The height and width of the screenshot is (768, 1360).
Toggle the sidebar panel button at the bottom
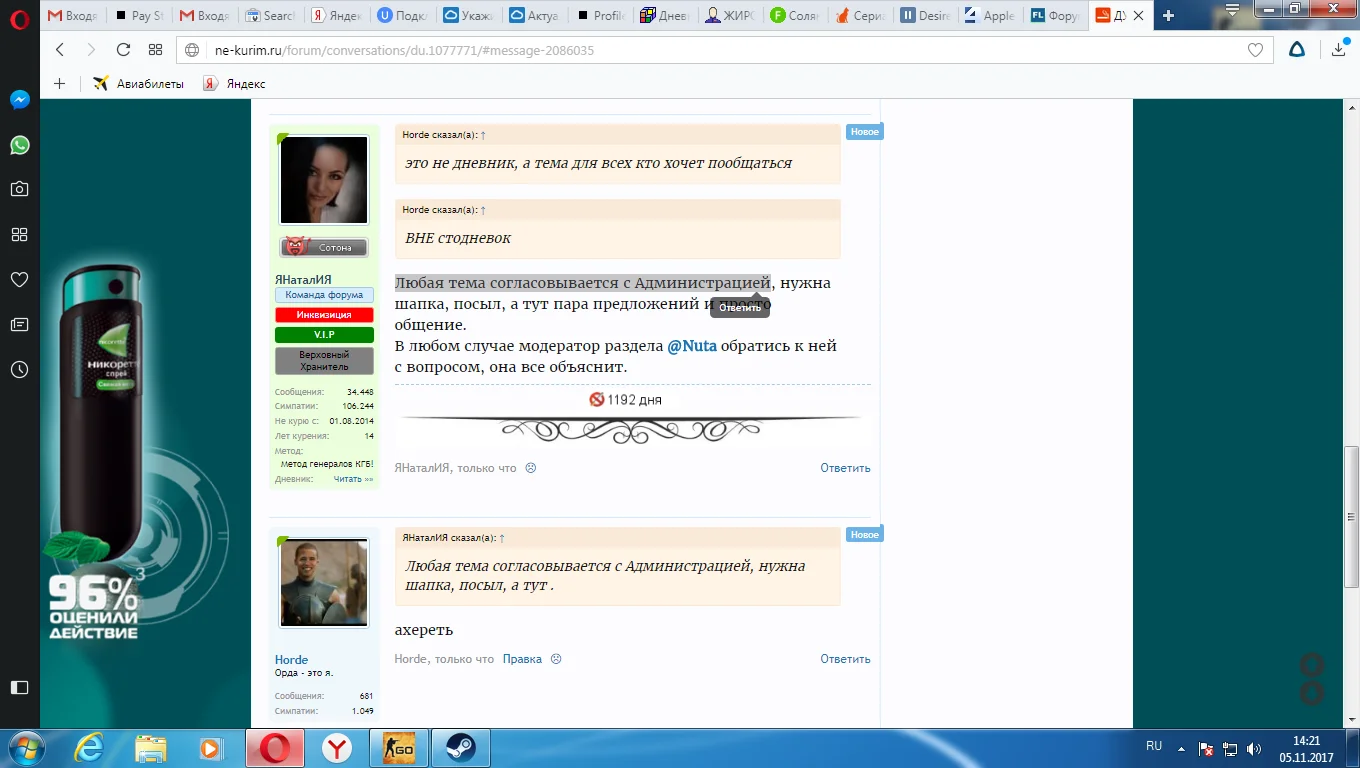coord(19,687)
